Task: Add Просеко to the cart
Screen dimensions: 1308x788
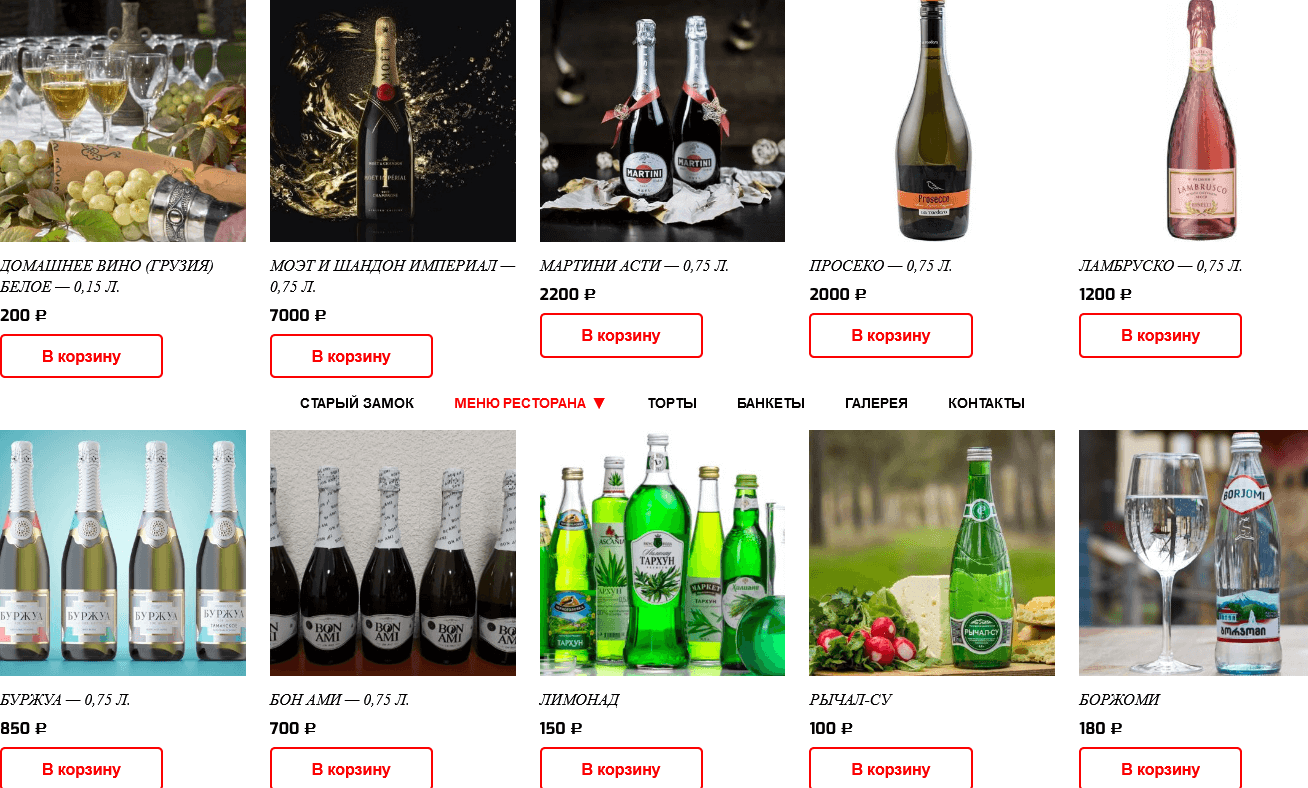Action: coord(890,335)
